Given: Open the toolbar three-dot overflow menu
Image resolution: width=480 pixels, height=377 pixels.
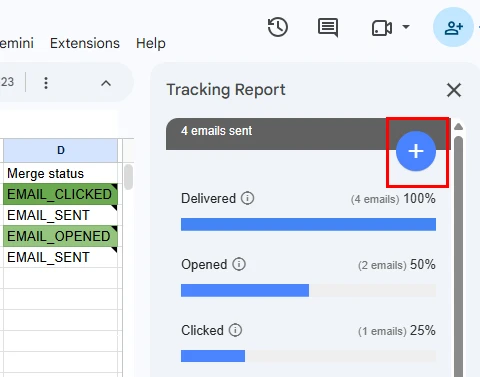Looking at the screenshot, I should 46,83.
